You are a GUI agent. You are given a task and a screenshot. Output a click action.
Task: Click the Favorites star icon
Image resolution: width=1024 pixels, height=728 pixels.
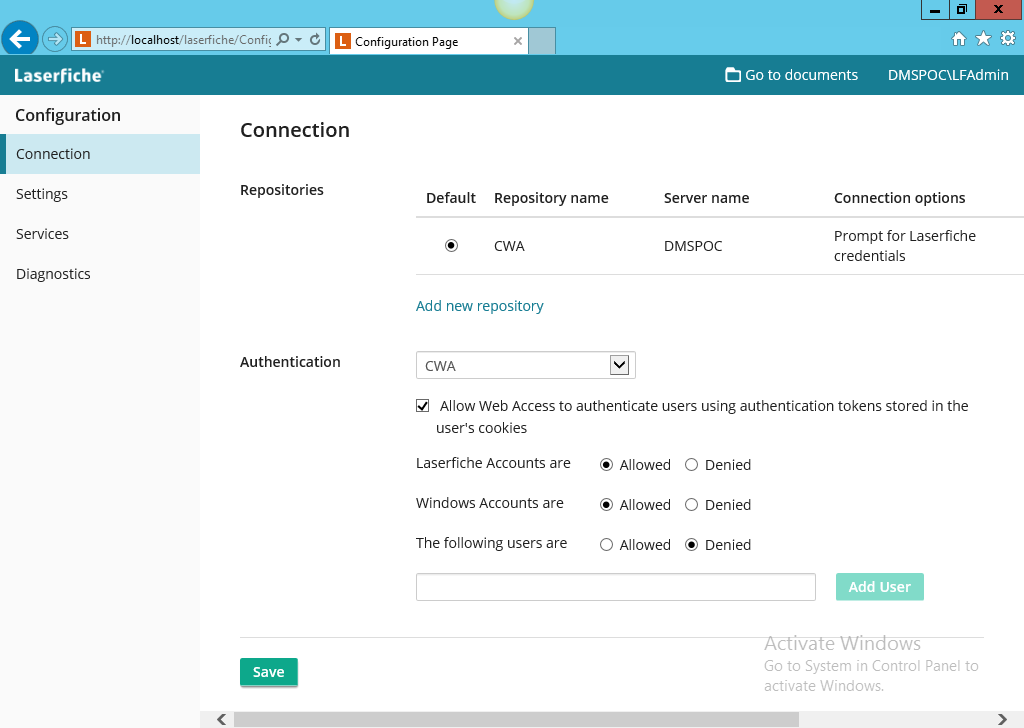coord(983,39)
